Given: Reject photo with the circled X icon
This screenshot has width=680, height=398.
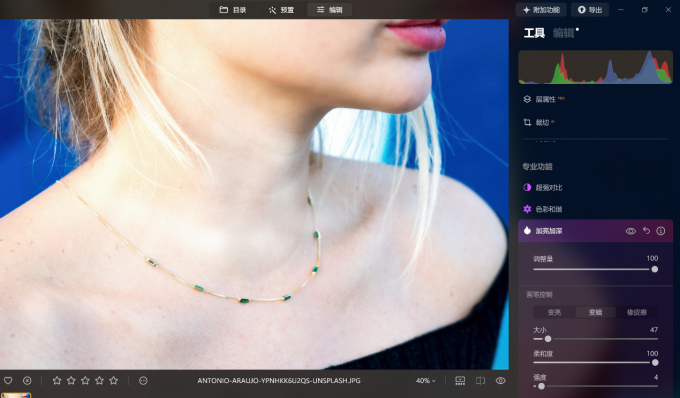Looking at the screenshot, I should [27, 381].
